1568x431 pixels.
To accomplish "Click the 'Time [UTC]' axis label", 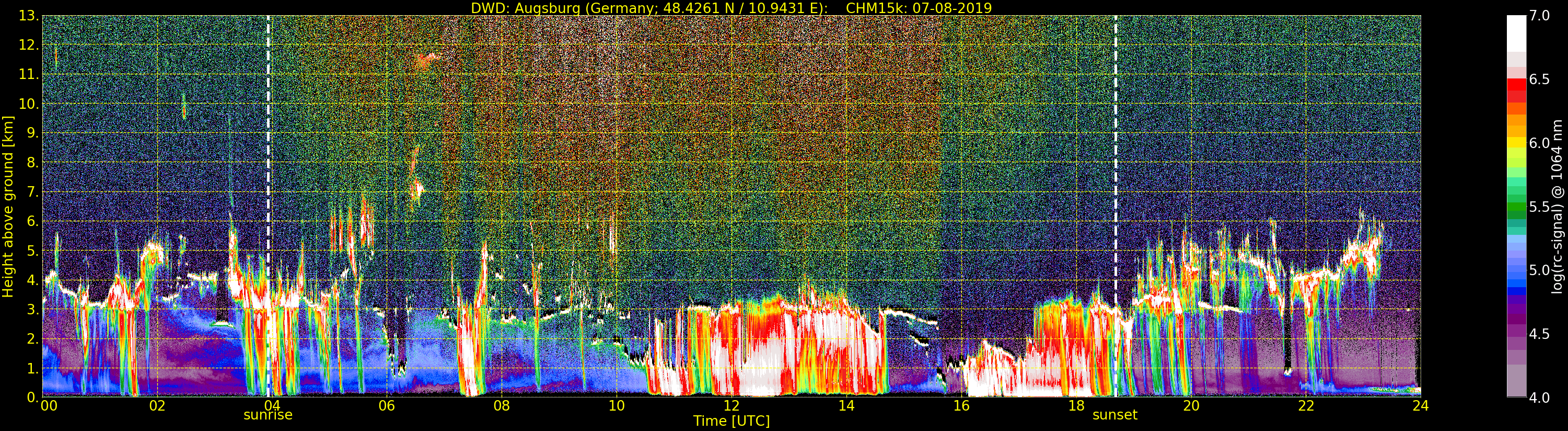I will pos(731,421).
